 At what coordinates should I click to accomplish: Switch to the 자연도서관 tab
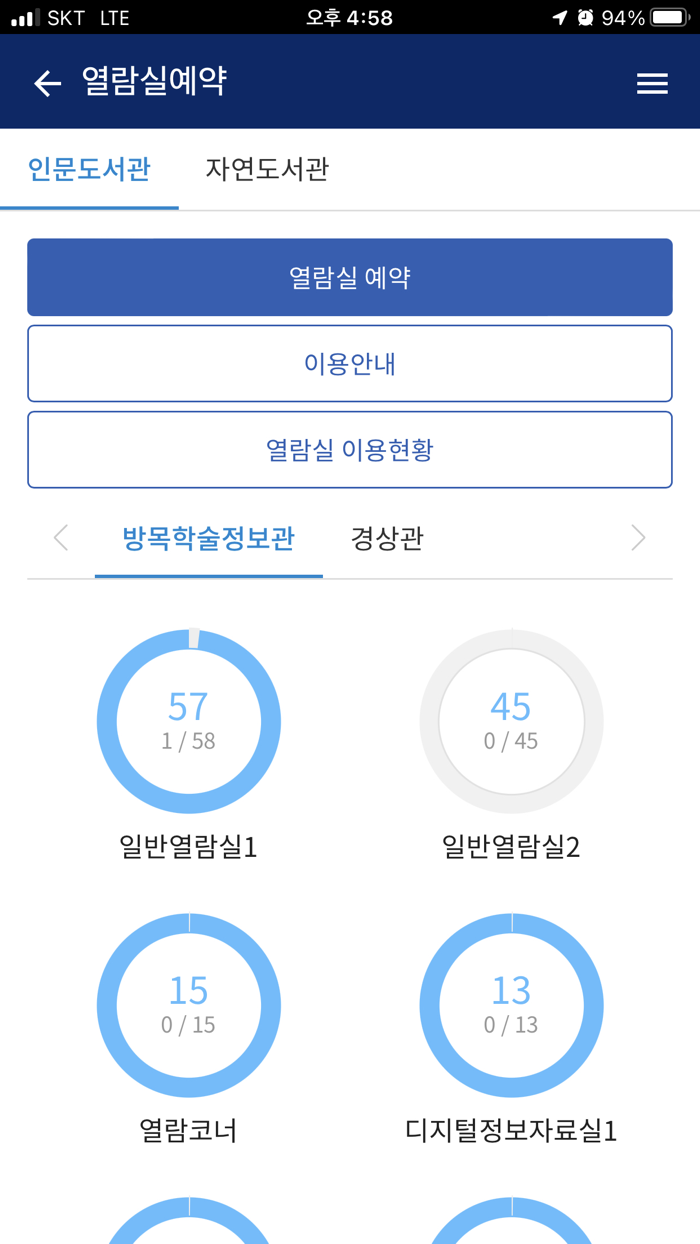click(265, 170)
